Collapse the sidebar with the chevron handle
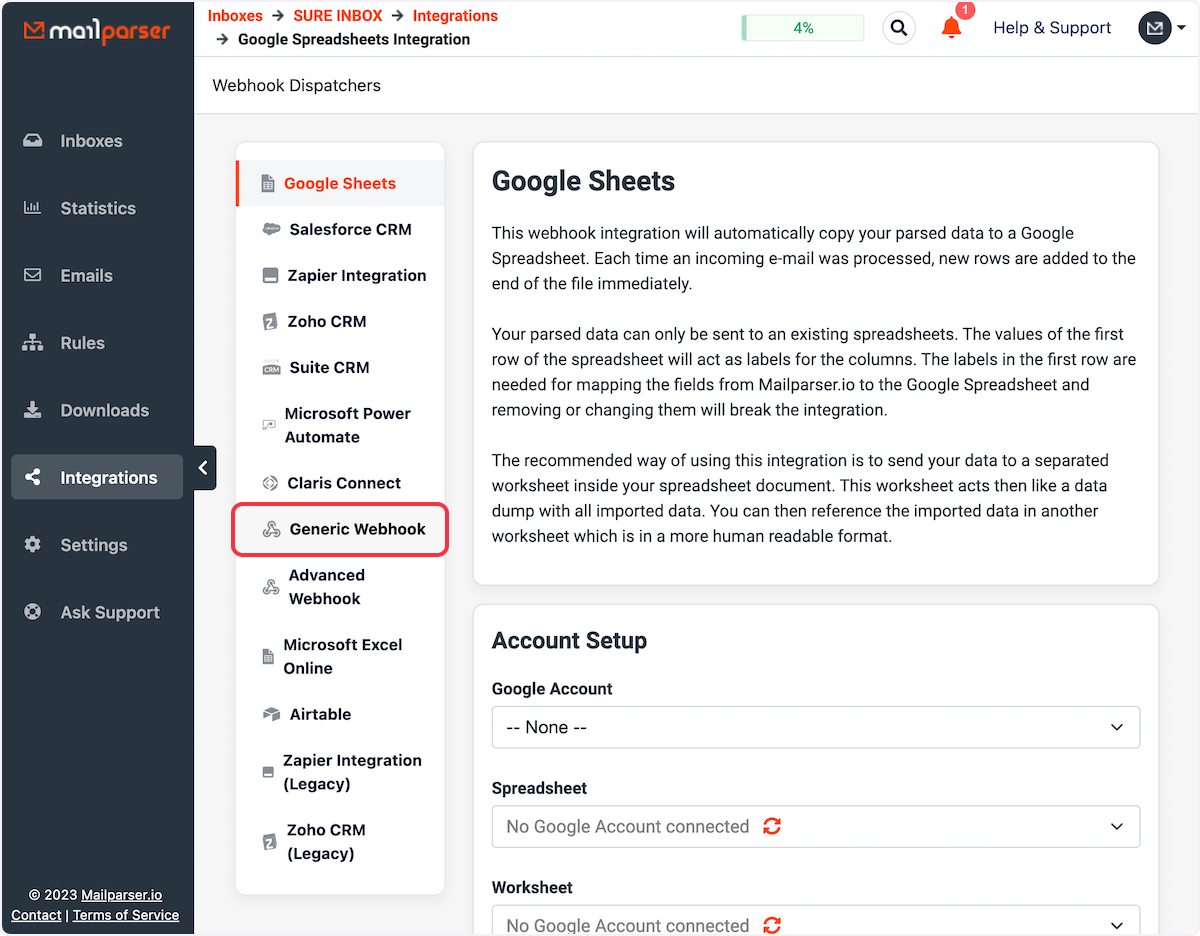Viewport: 1200px width, 936px height. click(x=204, y=468)
